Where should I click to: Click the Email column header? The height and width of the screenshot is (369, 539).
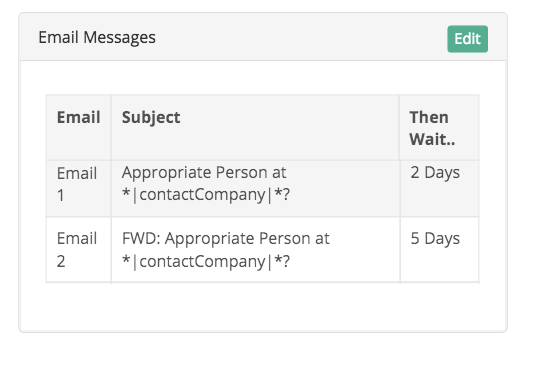pos(79,117)
